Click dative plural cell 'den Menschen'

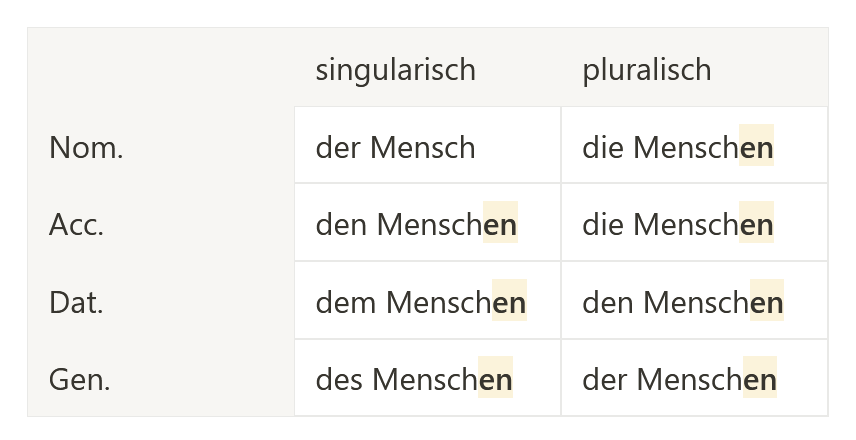pyautogui.click(x=694, y=300)
